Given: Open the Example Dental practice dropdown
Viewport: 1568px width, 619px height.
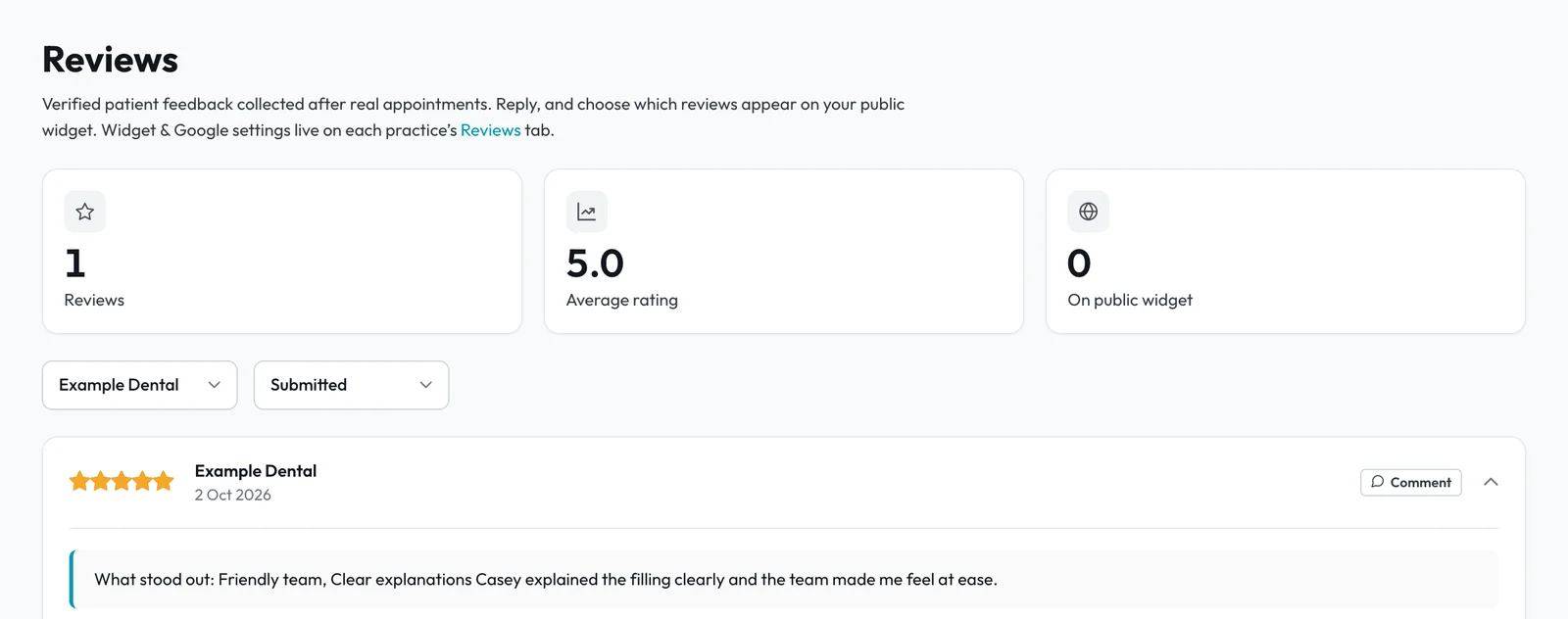Looking at the screenshot, I should 140,385.
